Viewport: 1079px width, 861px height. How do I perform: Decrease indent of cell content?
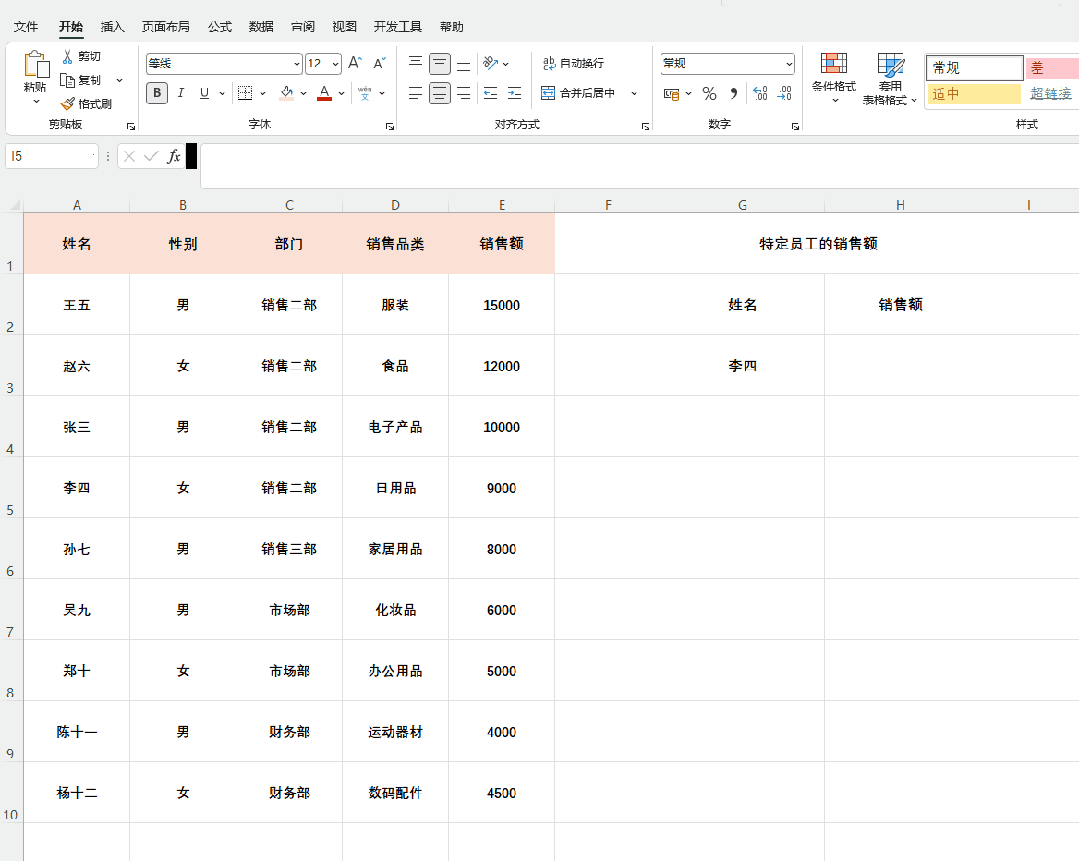(491, 93)
